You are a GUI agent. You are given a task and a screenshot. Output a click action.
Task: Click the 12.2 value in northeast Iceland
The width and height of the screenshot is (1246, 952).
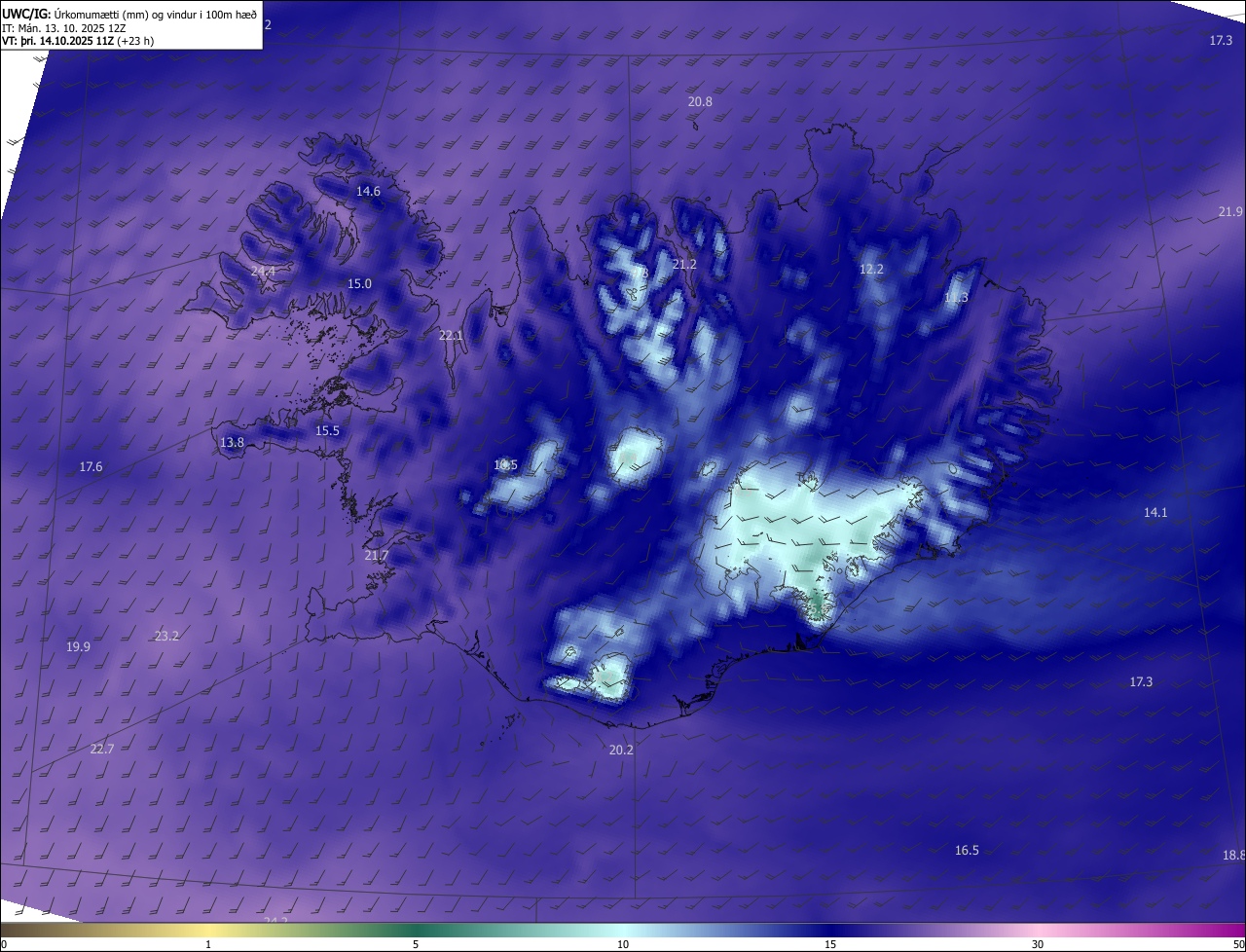pos(871,270)
